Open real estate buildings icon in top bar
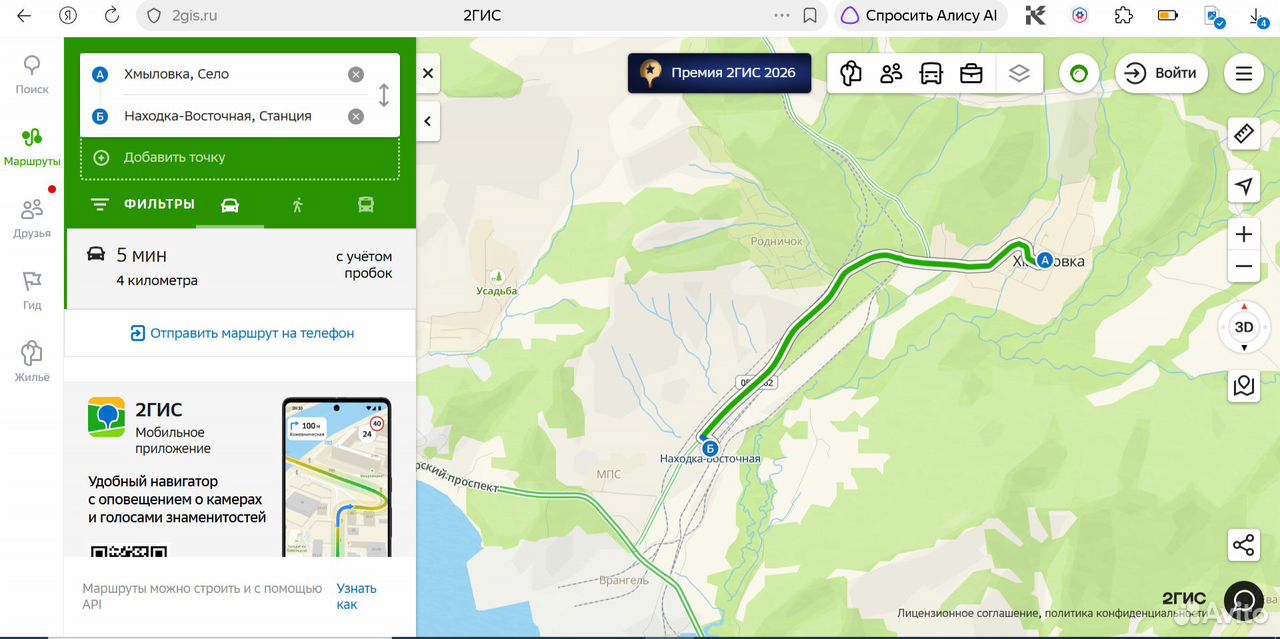Image resolution: width=1280 pixels, height=639 pixels. point(851,73)
